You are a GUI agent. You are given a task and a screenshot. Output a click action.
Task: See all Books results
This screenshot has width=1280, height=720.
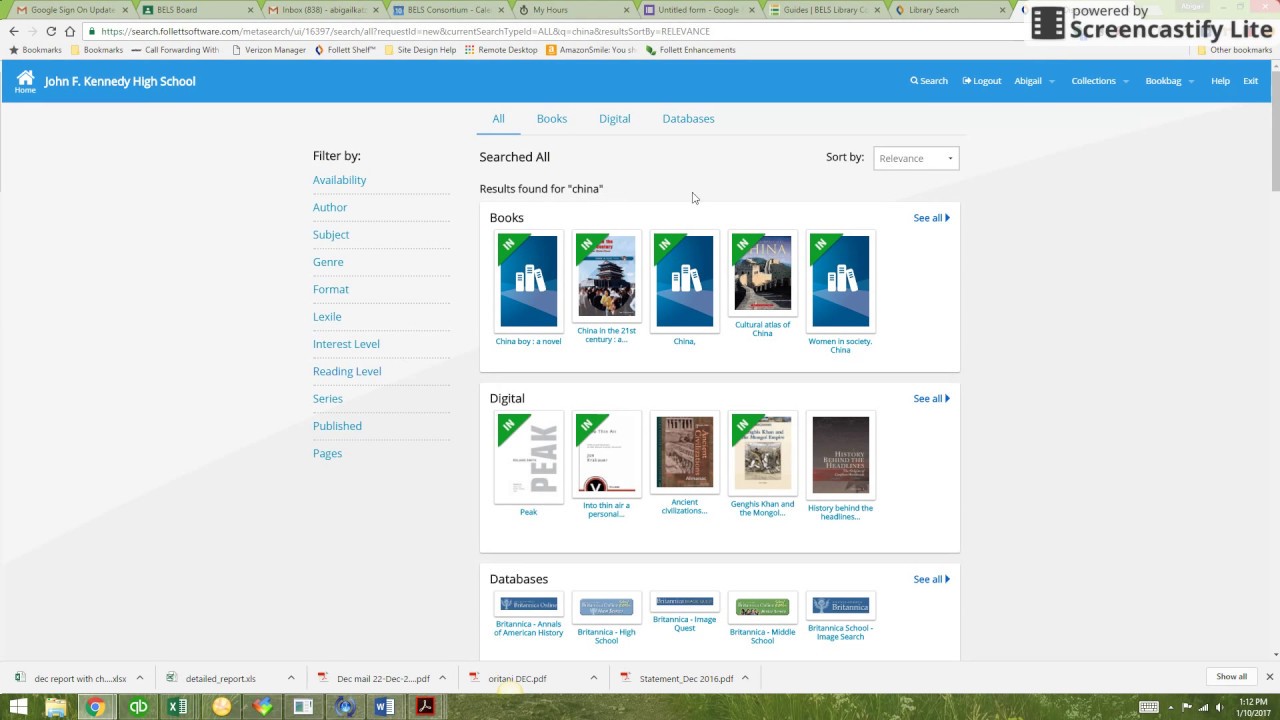click(x=931, y=217)
